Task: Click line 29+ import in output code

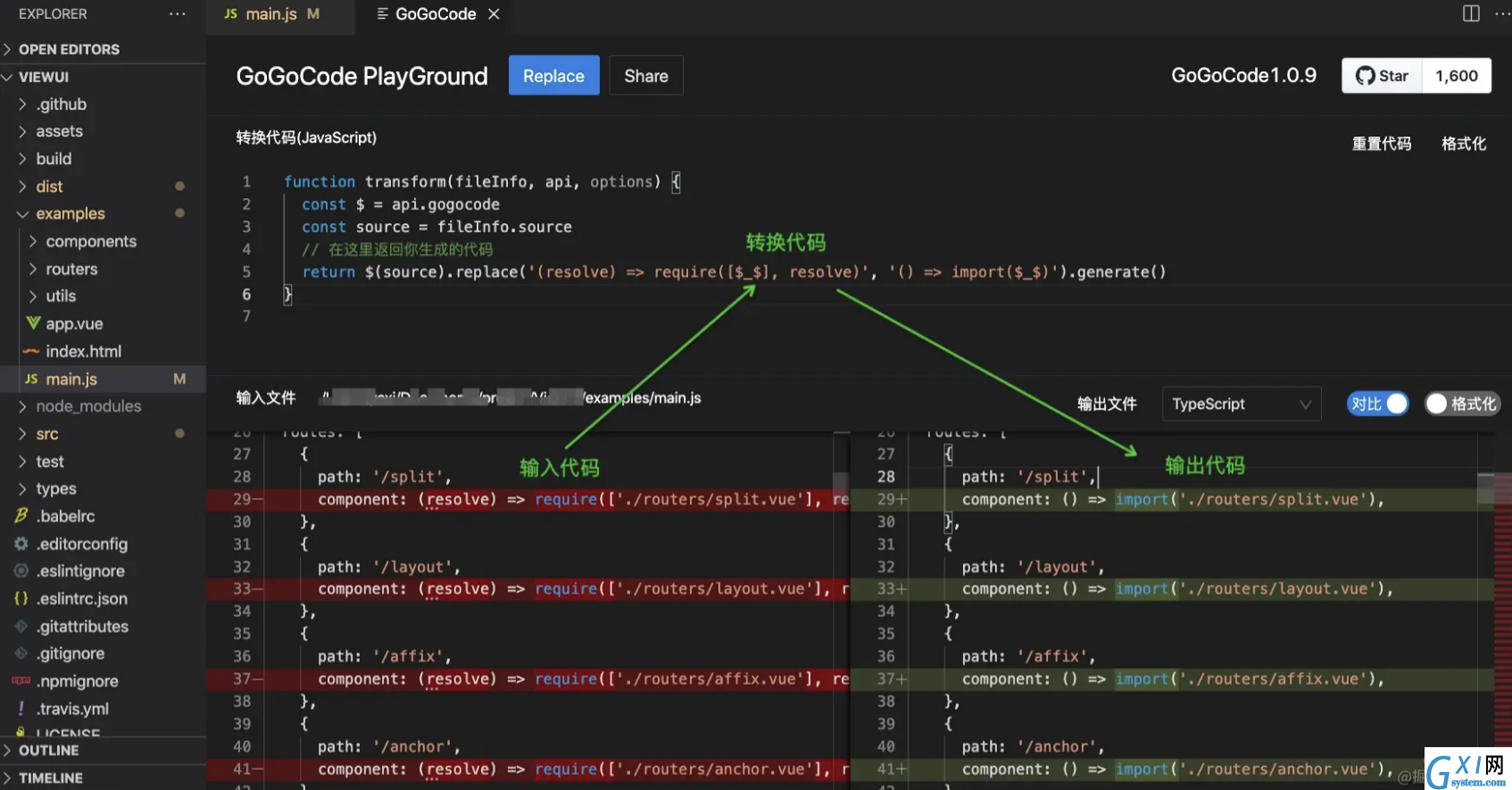Action: tap(1141, 500)
